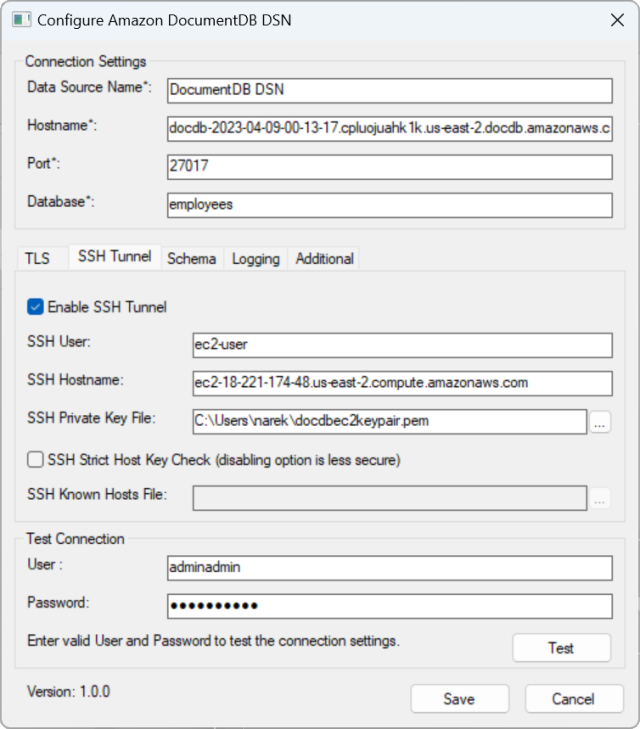The width and height of the screenshot is (640, 729).
Task: Click the SSH User field
Action: (401, 345)
